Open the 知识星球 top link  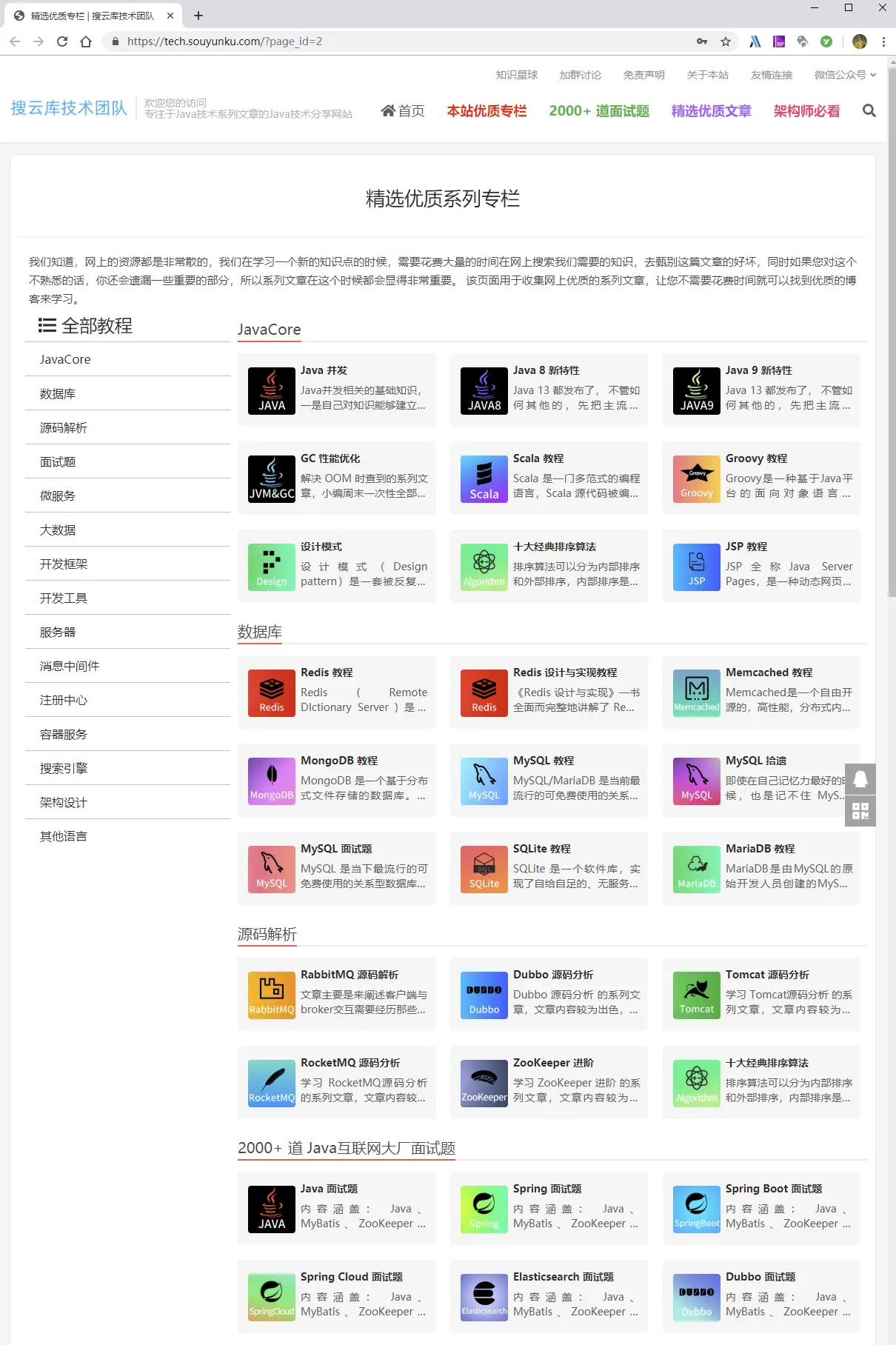tap(517, 75)
